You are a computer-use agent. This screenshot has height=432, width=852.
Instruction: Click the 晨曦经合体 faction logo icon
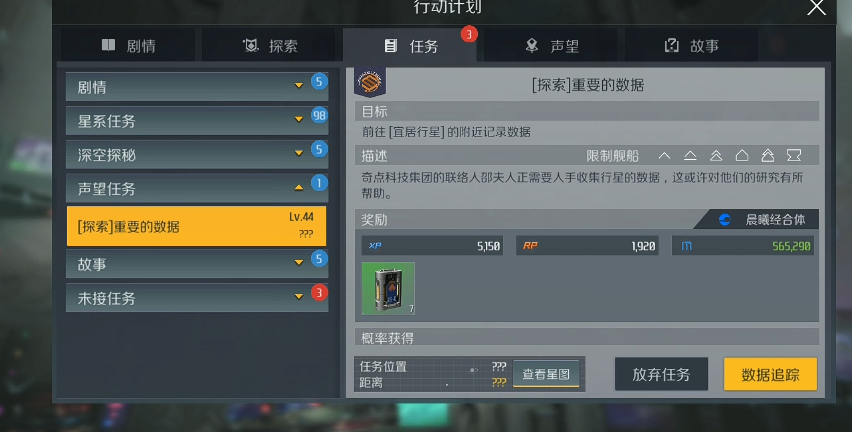click(x=724, y=220)
